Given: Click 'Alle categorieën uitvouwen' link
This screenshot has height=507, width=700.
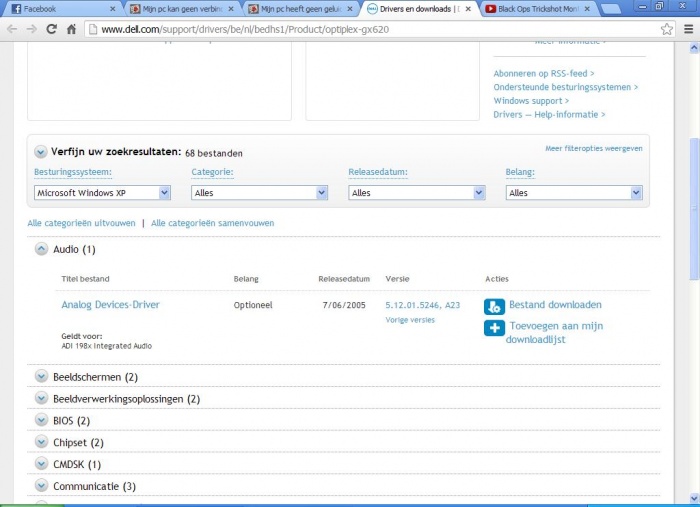Looking at the screenshot, I should click(81, 223).
